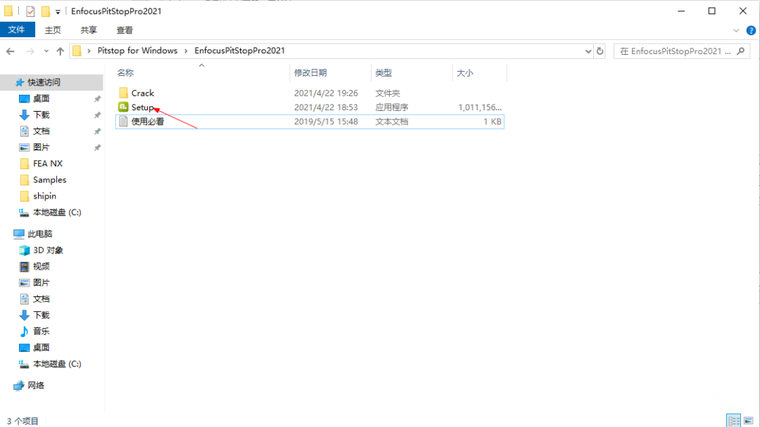Click the 2019/5/15 15:48 date cell
760x427 pixels.
(326, 122)
